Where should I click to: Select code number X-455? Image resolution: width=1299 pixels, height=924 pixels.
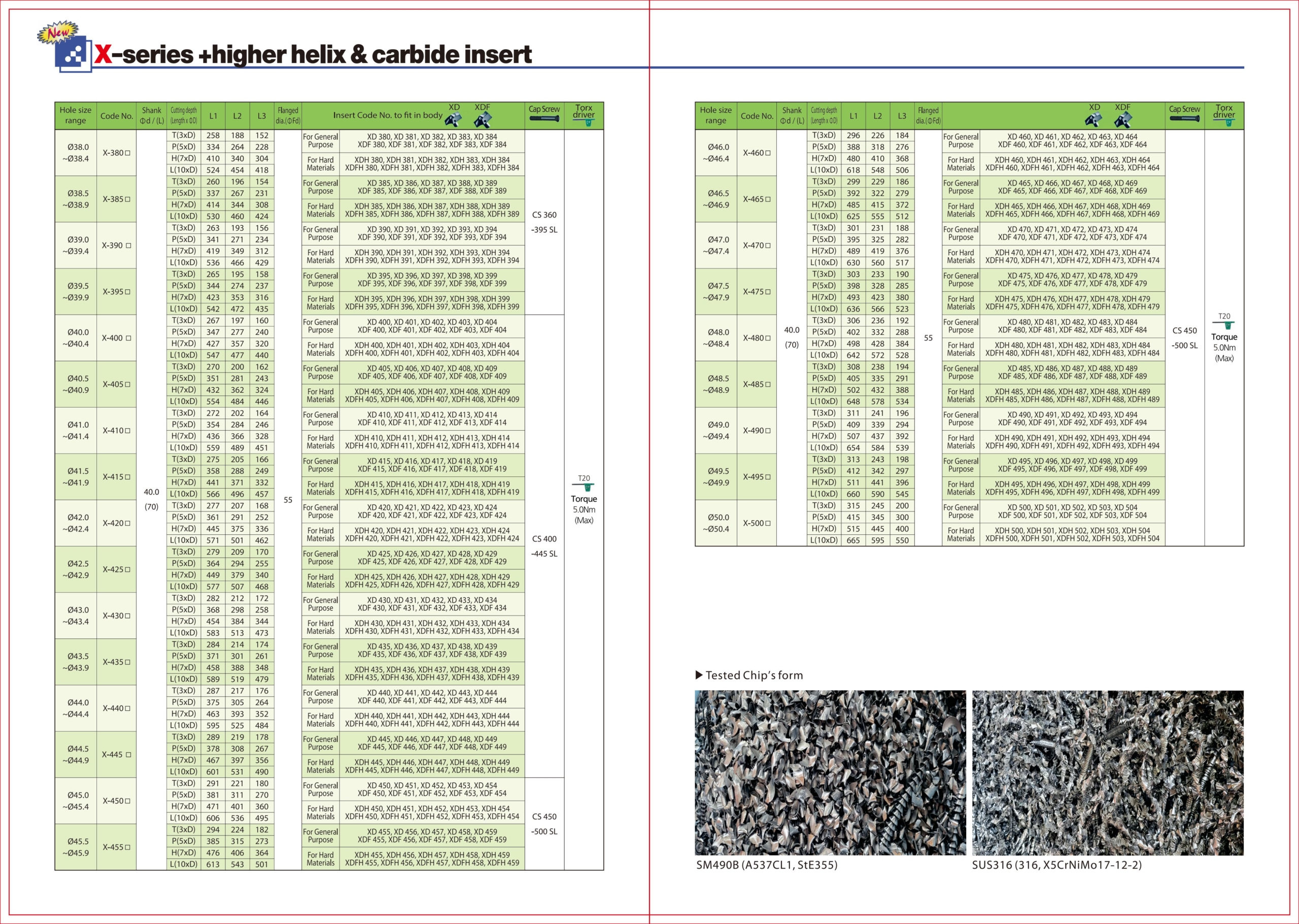tap(116, 847)
